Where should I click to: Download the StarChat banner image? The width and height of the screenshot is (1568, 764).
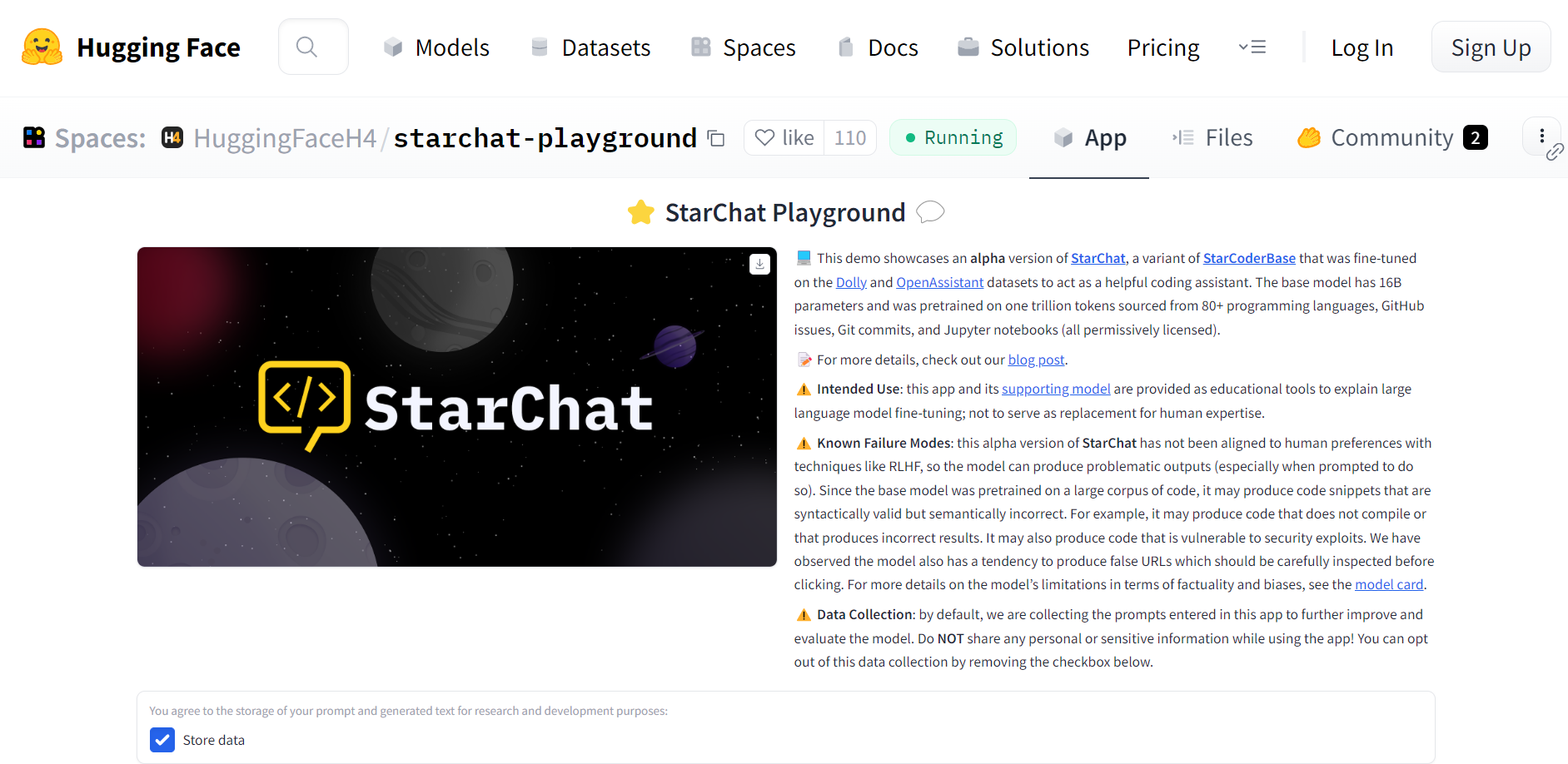(x=759, y=263)
